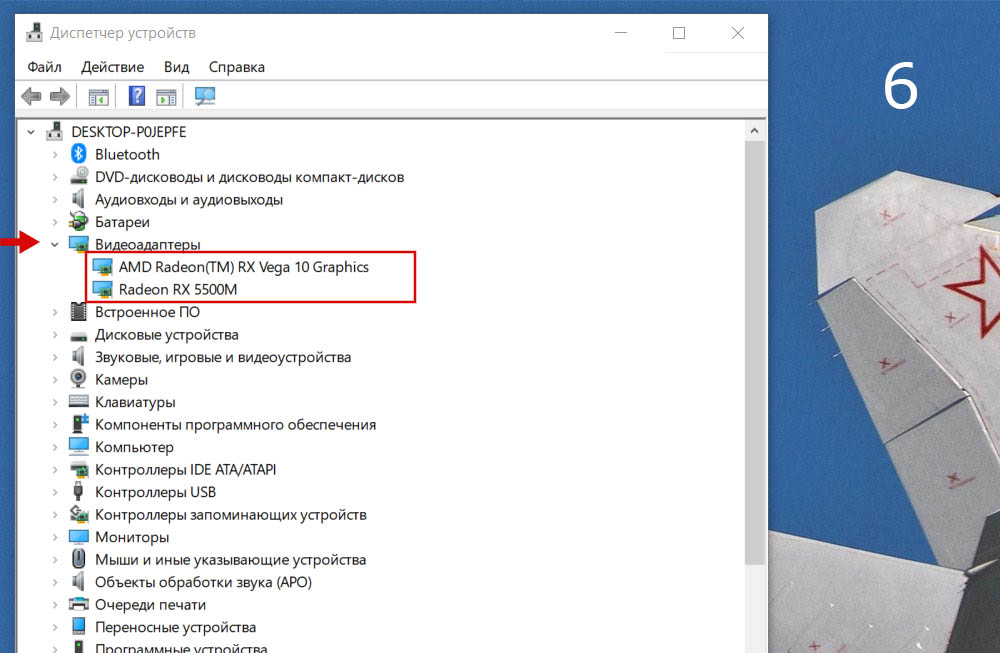This screenshot has width=1000, height=653.
Task: Open the Действие menu
Action: coord(112,67)
